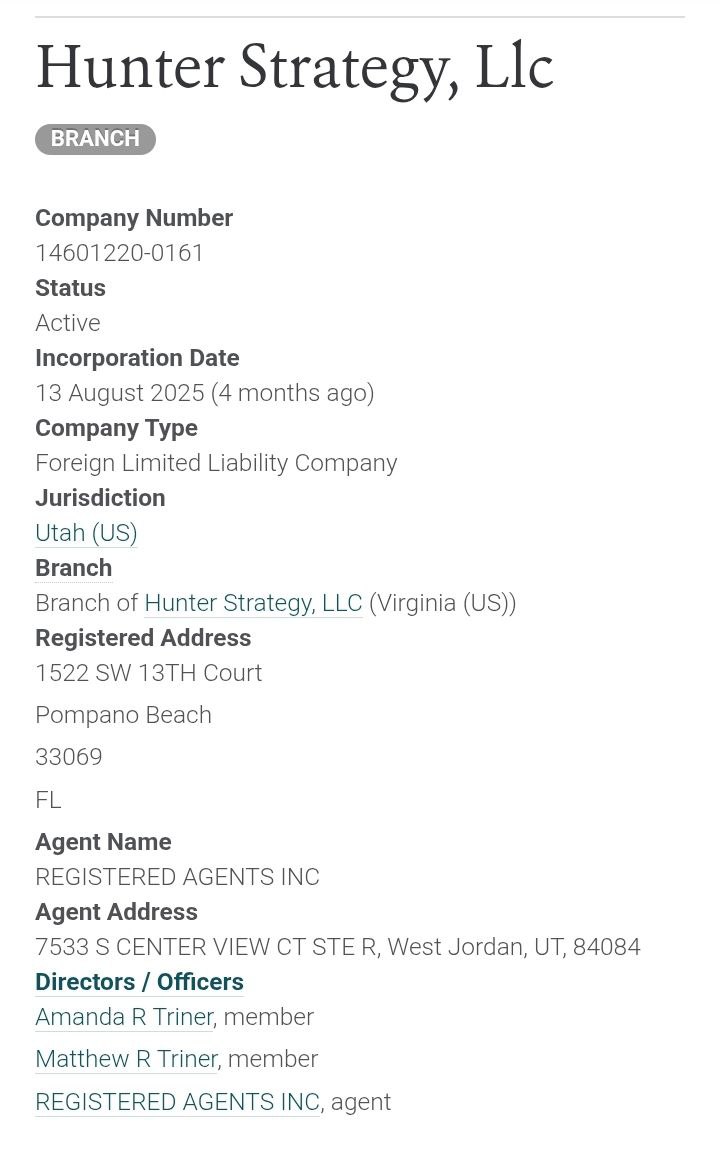720x1156 pixels.
Task: Click the Foreign Limited Liability Company text
Action: 216,463
